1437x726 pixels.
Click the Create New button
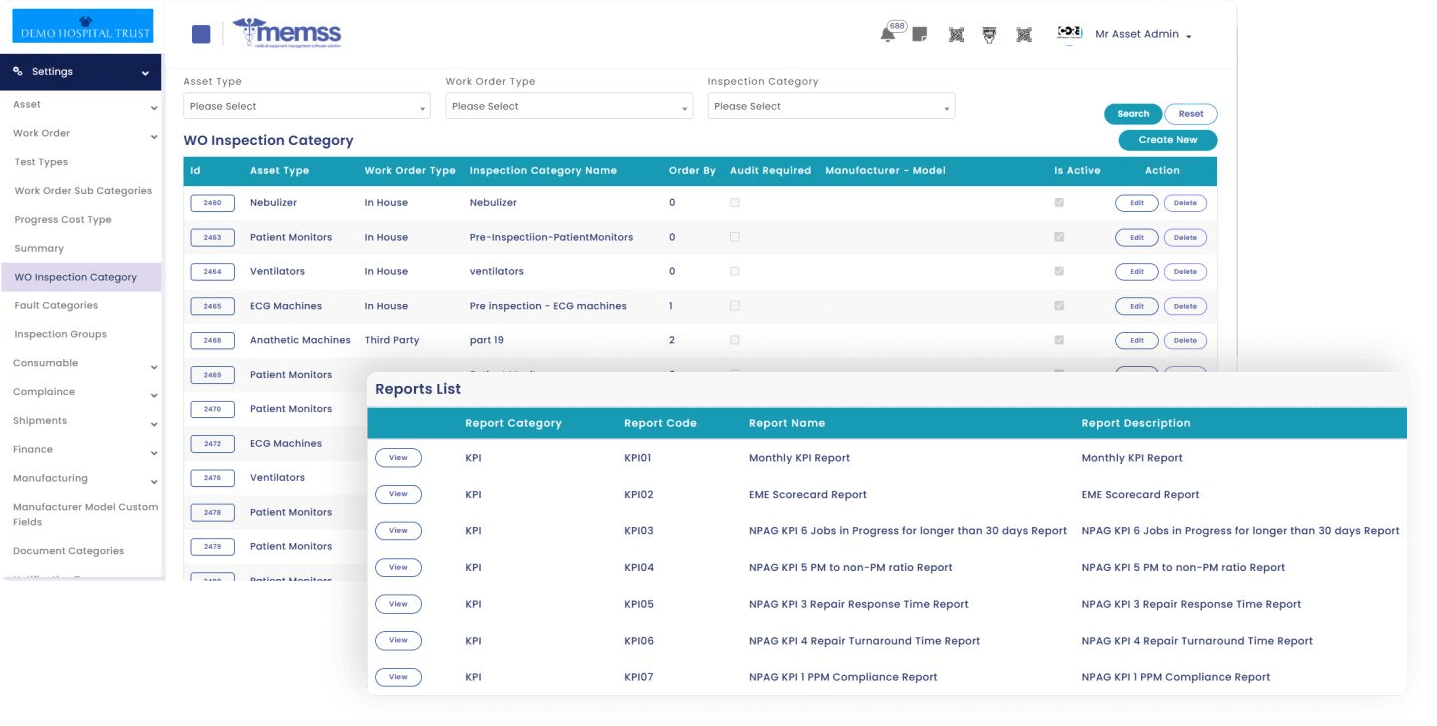coord(1167,140)
